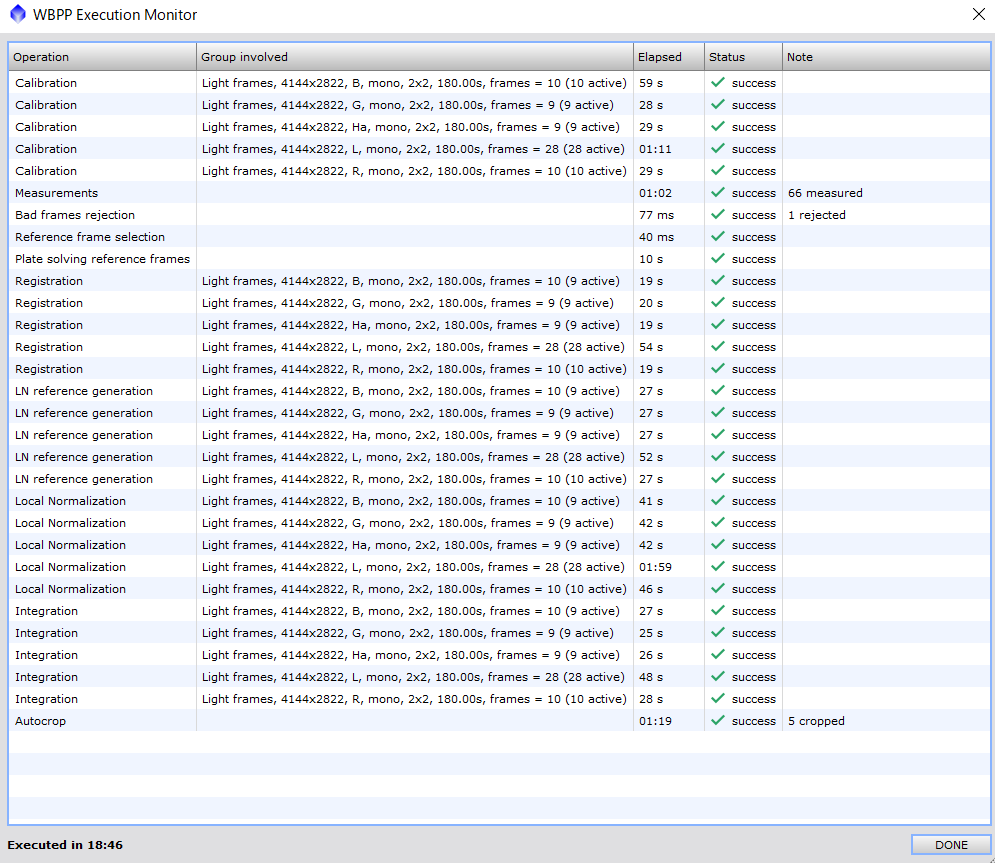The image size is (995, 863).
Task: Click the Note column header
Action: click(x=886, y=57)
